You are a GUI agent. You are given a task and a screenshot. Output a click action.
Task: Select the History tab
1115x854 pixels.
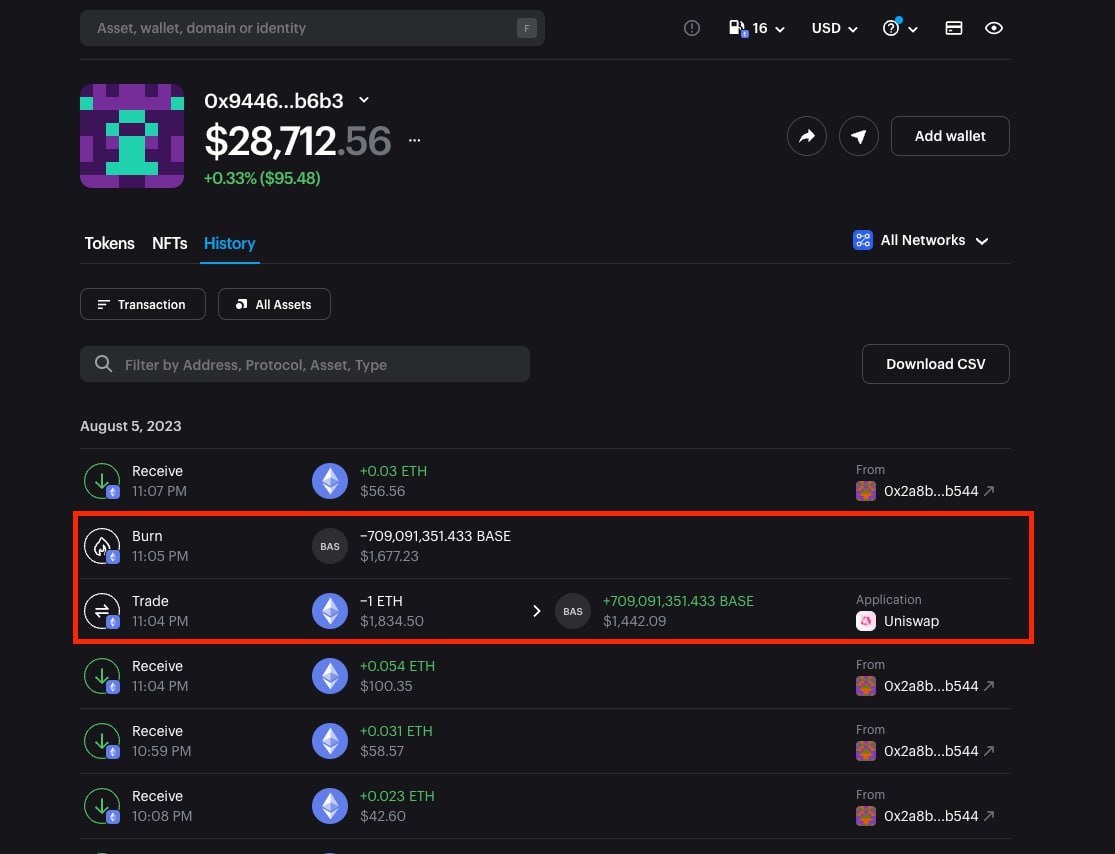point(230,243)
